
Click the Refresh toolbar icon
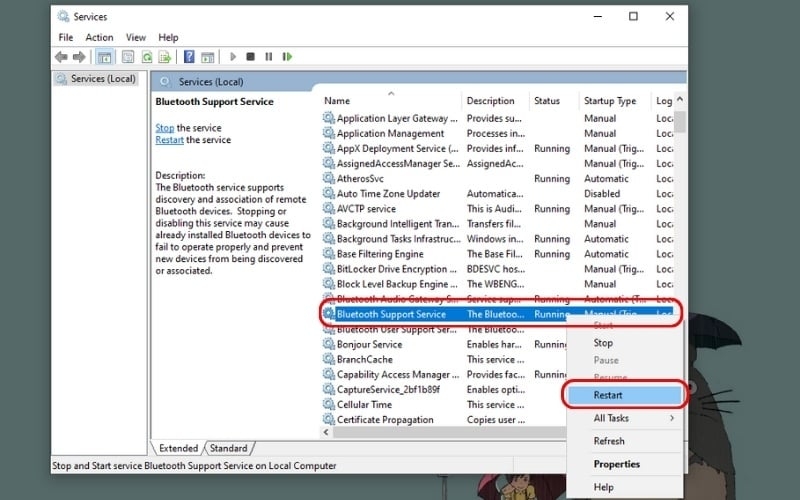[148, 57]
